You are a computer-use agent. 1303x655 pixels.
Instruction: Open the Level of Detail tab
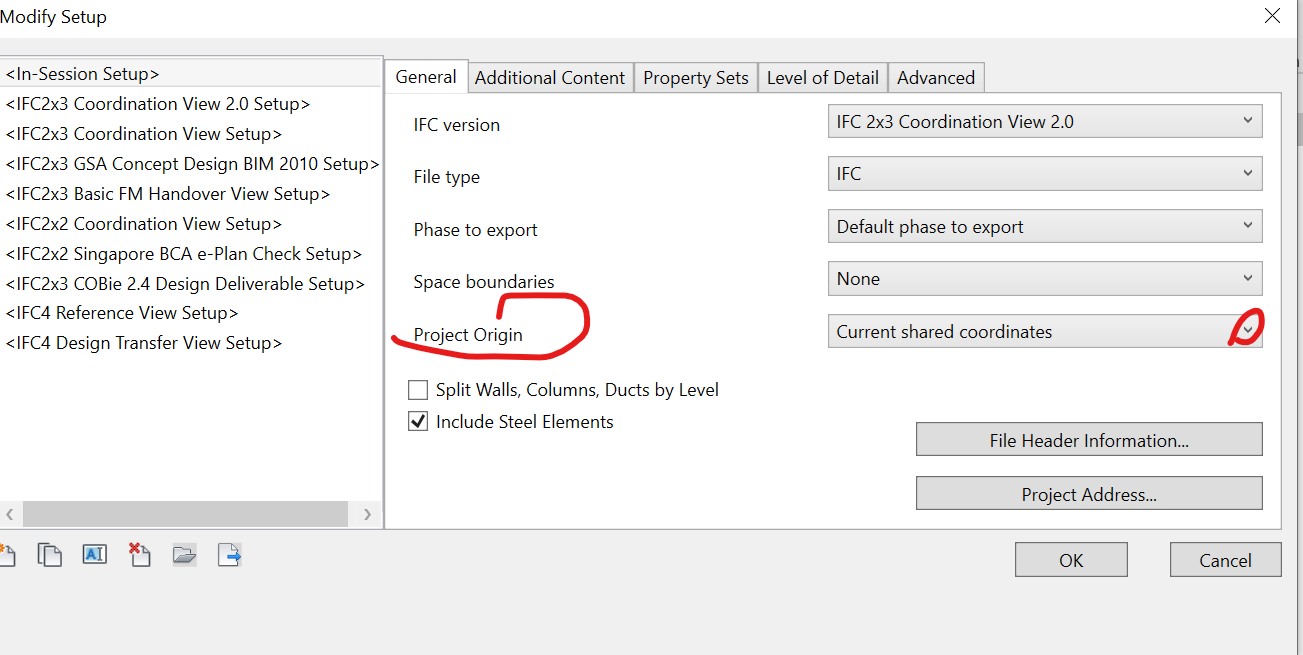pos(822,77)
